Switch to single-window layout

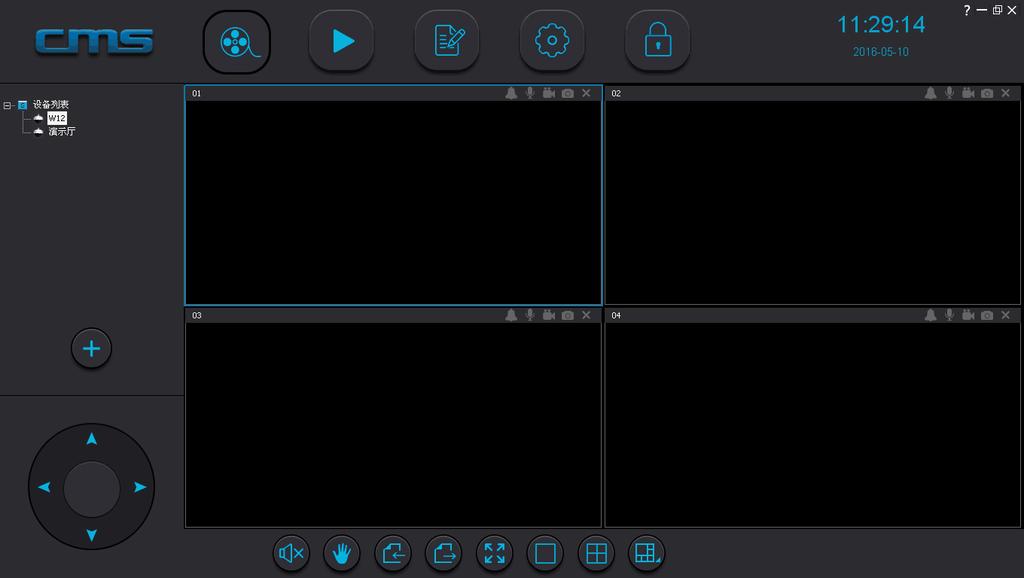click(545, 554)
